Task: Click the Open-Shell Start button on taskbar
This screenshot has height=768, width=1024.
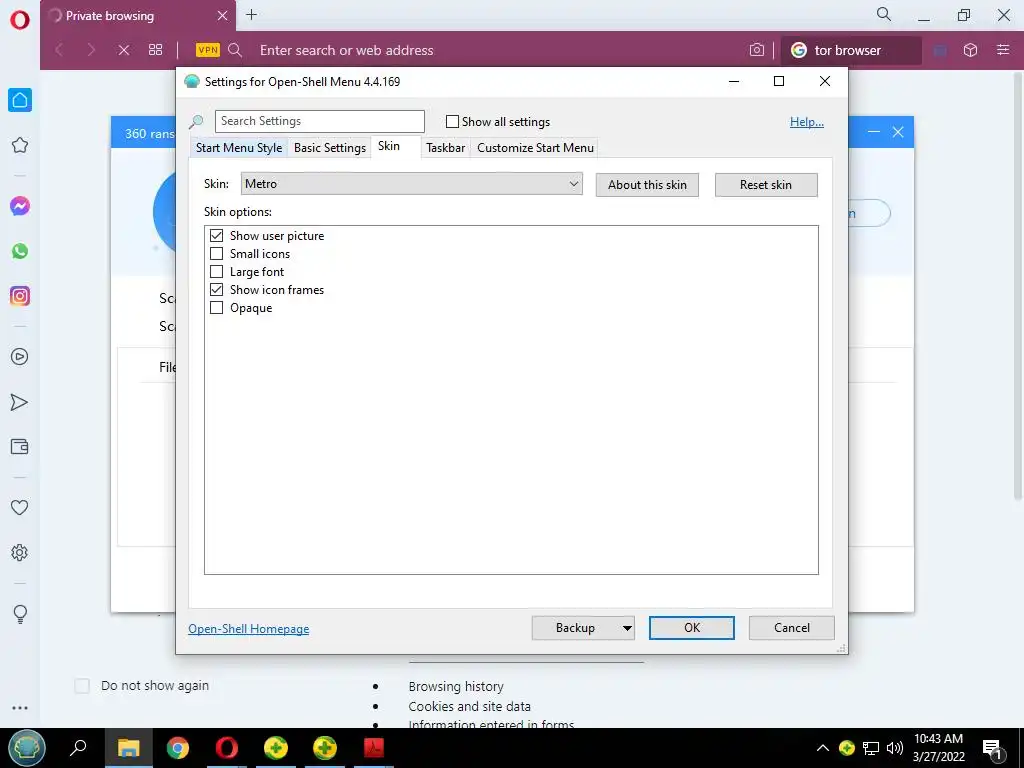Action: pyautogui.click(x=27, y=748)
